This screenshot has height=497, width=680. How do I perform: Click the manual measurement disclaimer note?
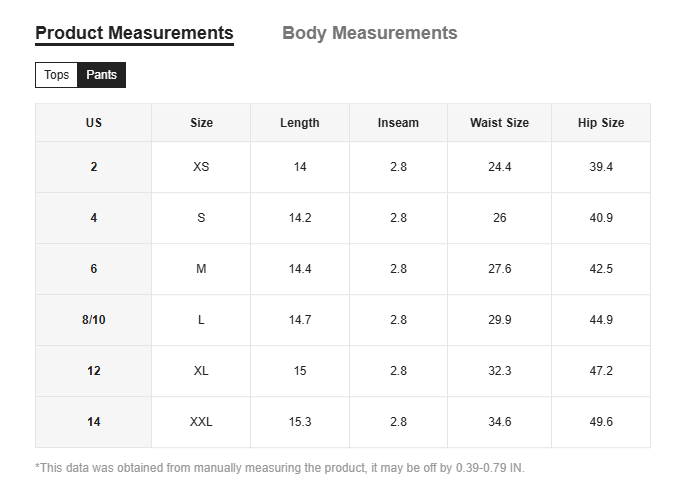pyautogui.click(x=280, y=468)
